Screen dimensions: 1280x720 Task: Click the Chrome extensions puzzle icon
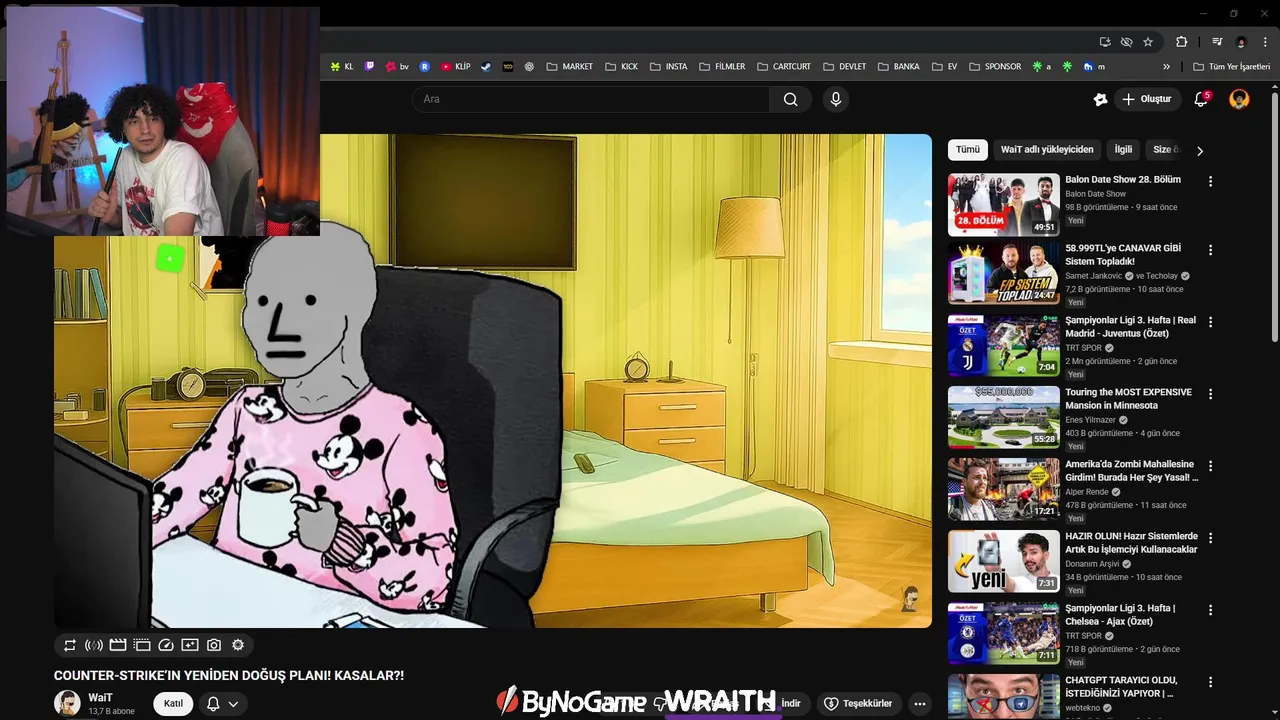1181,42
